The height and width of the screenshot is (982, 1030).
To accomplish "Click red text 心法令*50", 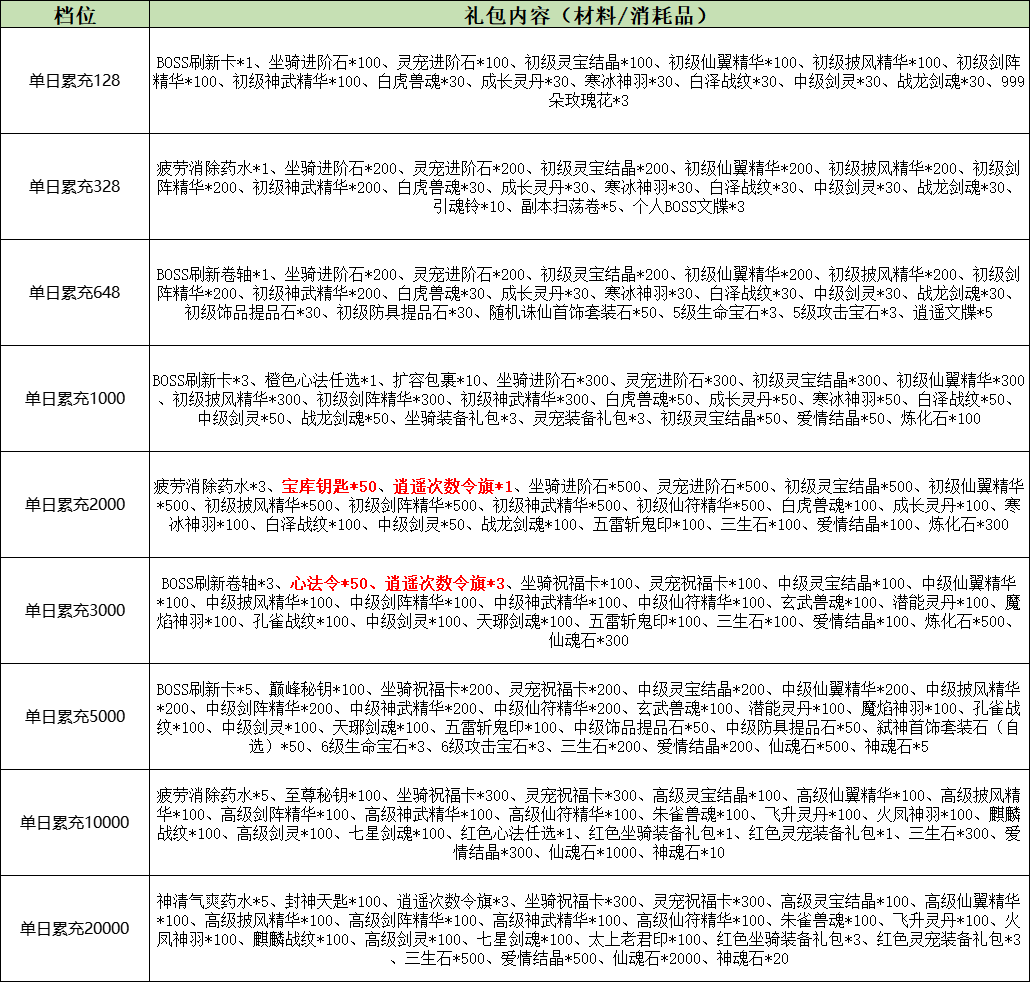I will point(328,583).
